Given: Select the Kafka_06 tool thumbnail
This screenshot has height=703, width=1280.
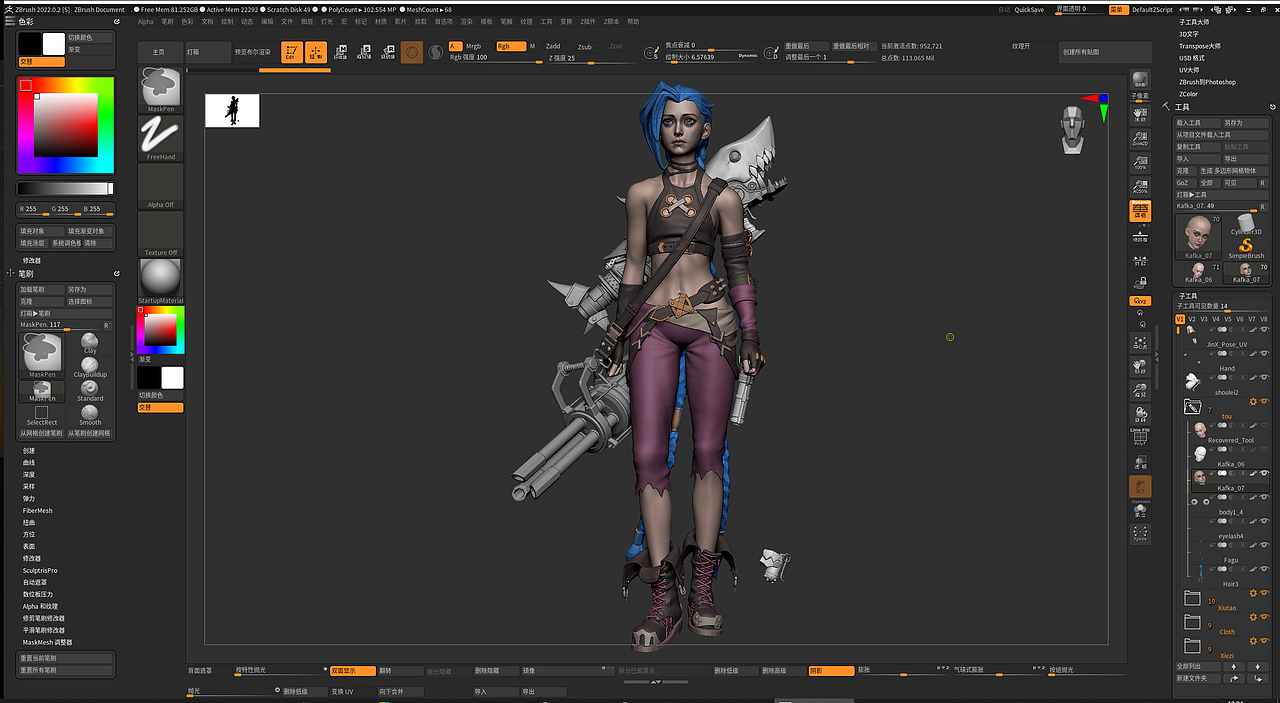Looking at the screenshot, I should point(1196,273).
